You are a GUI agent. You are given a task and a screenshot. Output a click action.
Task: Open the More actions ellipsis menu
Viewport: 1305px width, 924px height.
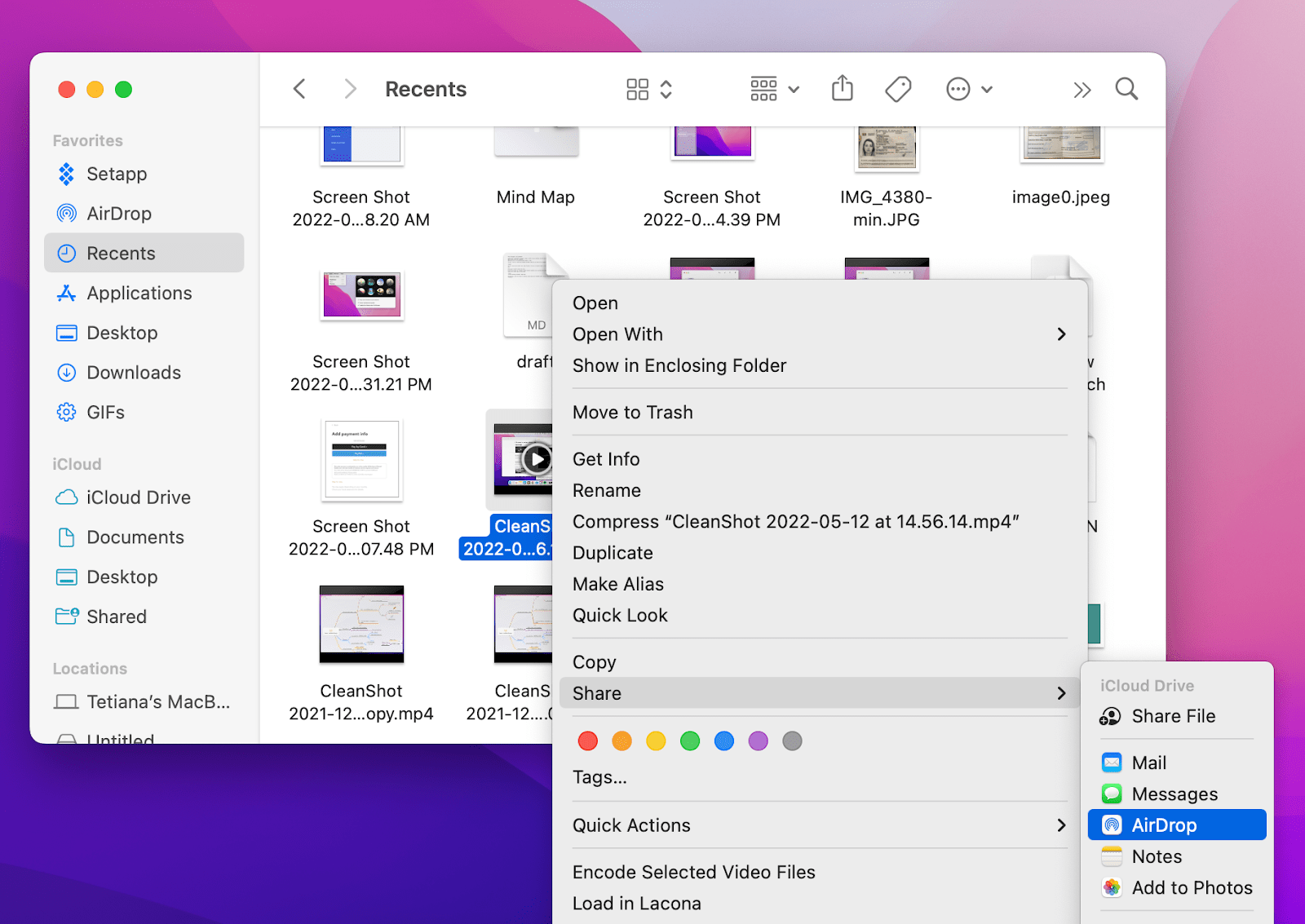pos(959,89)
